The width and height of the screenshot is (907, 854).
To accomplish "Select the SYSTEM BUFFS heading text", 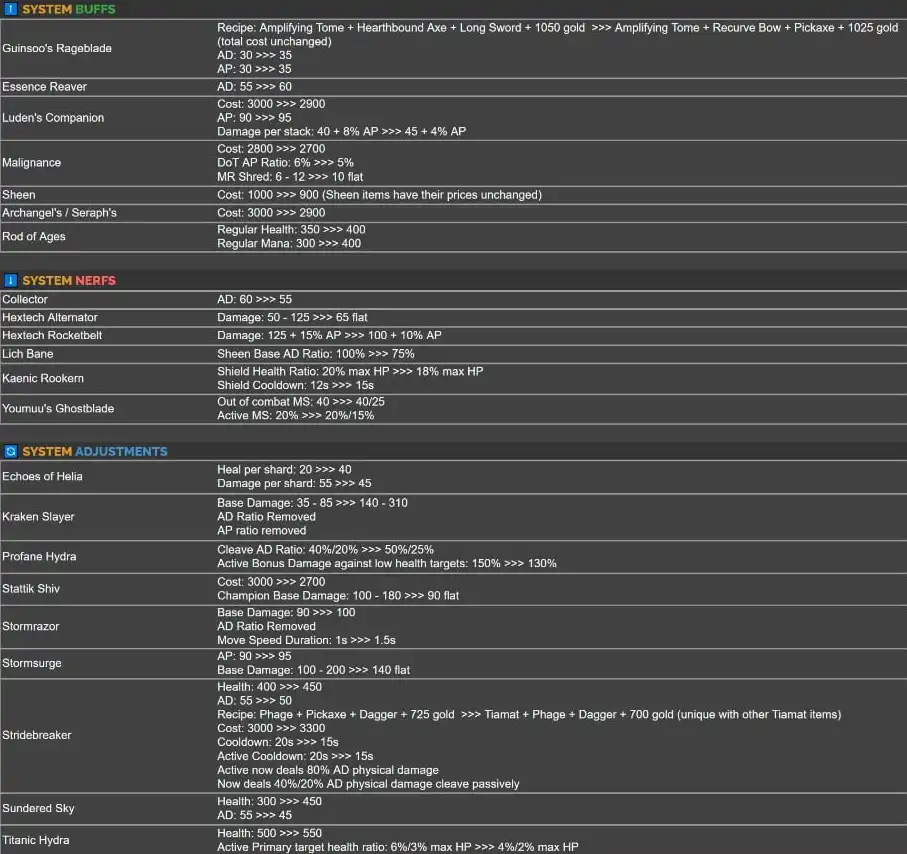I will [x=69, y=9].
